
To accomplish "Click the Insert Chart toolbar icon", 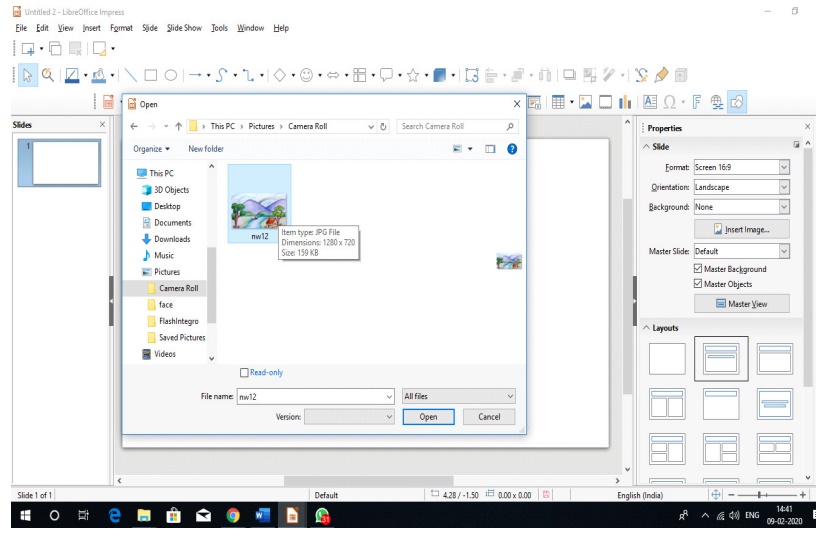I will [625, 102].
